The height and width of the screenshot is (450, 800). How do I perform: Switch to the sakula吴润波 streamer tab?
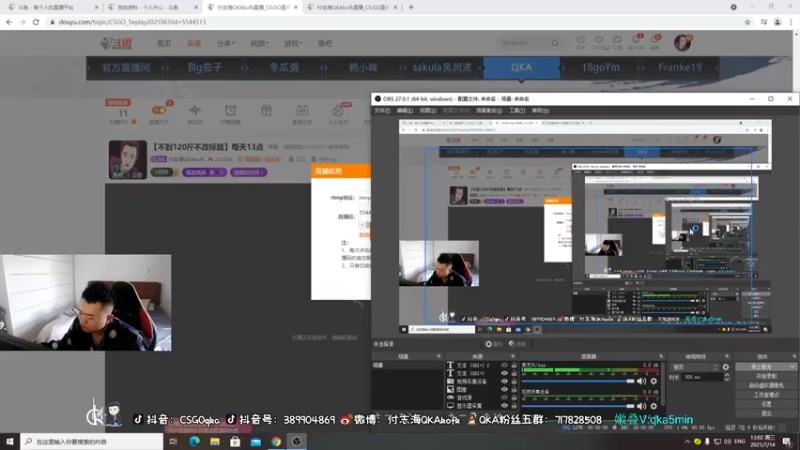442,67
